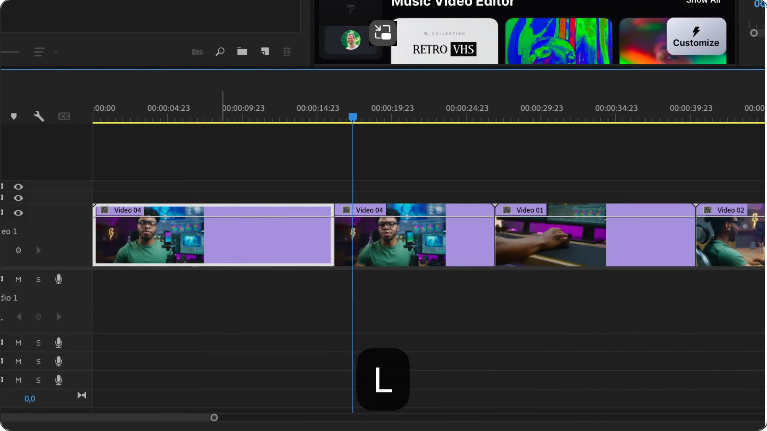This screenshot has height=431, width=767.
Task: Add a marker with the marker icon
Action: pyautogui.click(x=14, y=116)
